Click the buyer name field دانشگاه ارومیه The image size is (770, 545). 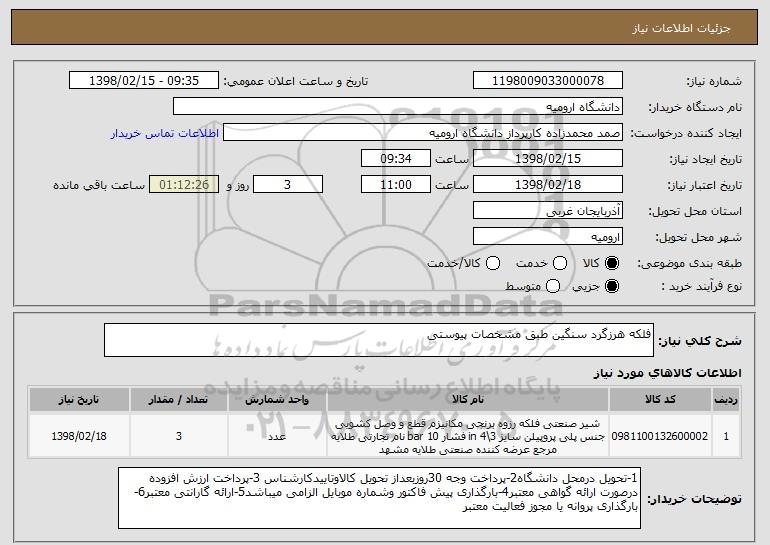(398, 107)
